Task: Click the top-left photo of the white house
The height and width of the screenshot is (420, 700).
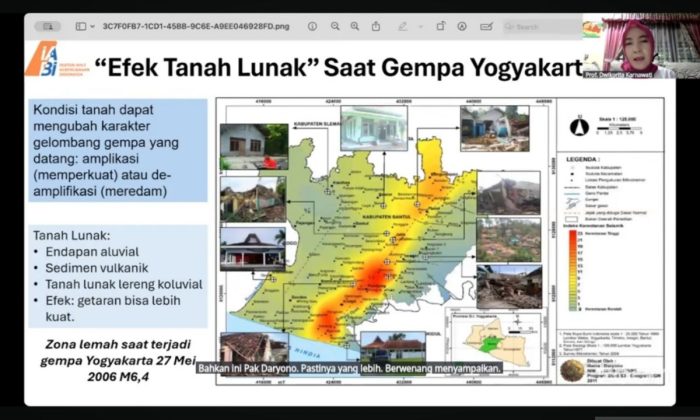Action: coord(254,147)
